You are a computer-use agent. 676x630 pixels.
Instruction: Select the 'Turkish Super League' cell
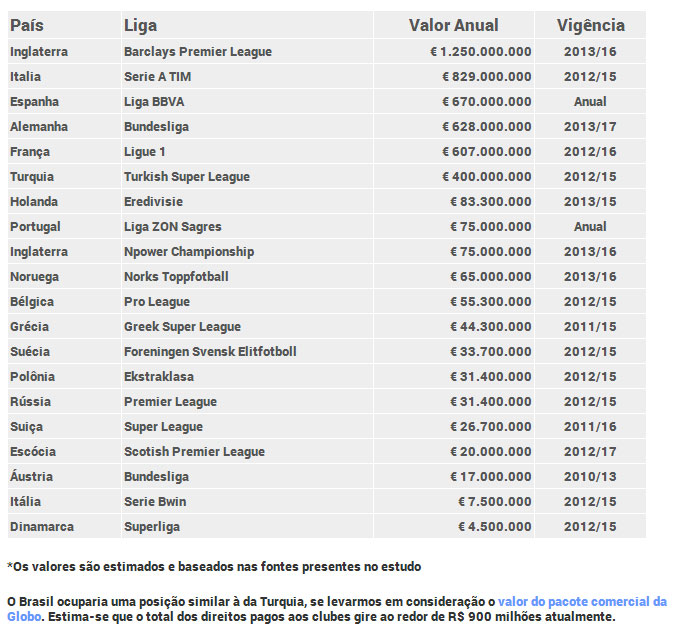coord(186,176)
